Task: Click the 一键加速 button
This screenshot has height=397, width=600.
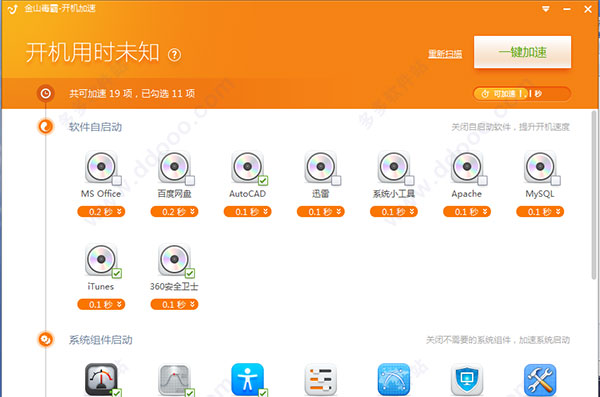Action: click(x=522, y=52)
